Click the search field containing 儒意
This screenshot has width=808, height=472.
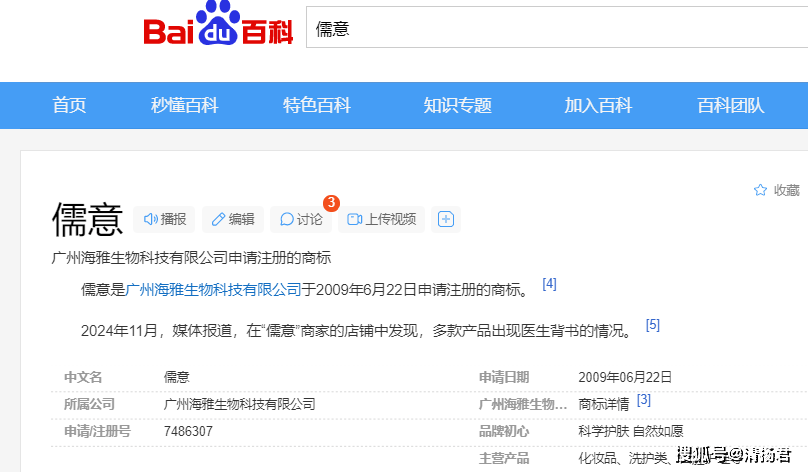(550, 29)
